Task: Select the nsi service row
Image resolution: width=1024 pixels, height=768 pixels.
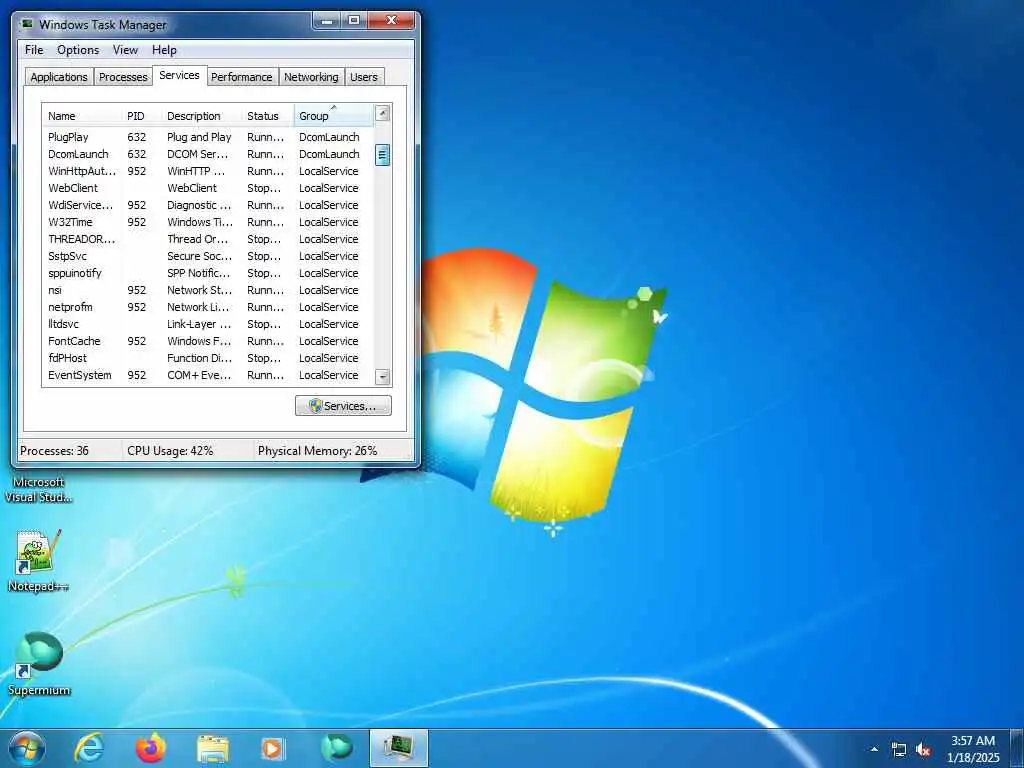Action: (208, 290)
